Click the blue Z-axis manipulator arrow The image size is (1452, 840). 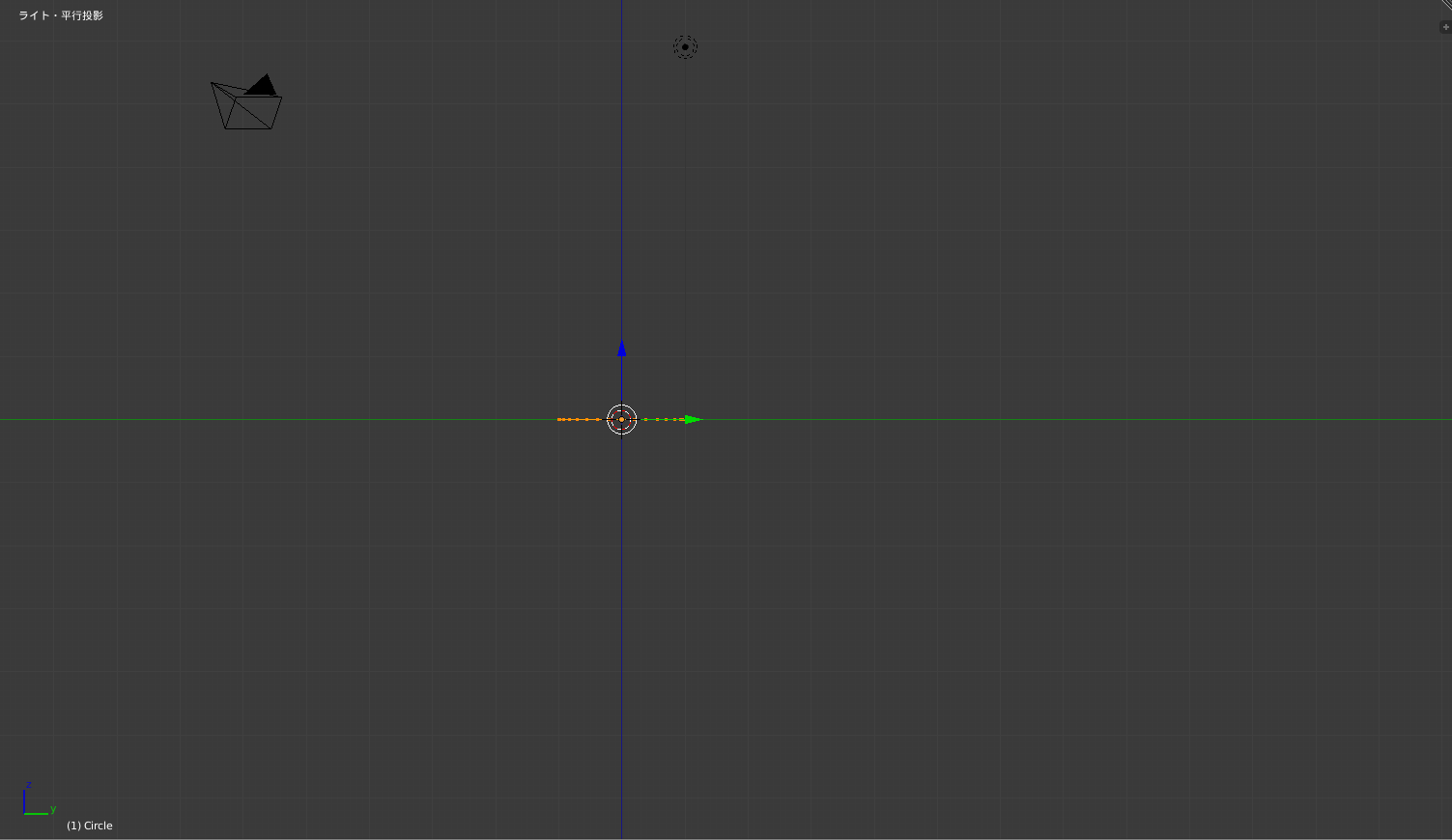(x=621, y=349)
